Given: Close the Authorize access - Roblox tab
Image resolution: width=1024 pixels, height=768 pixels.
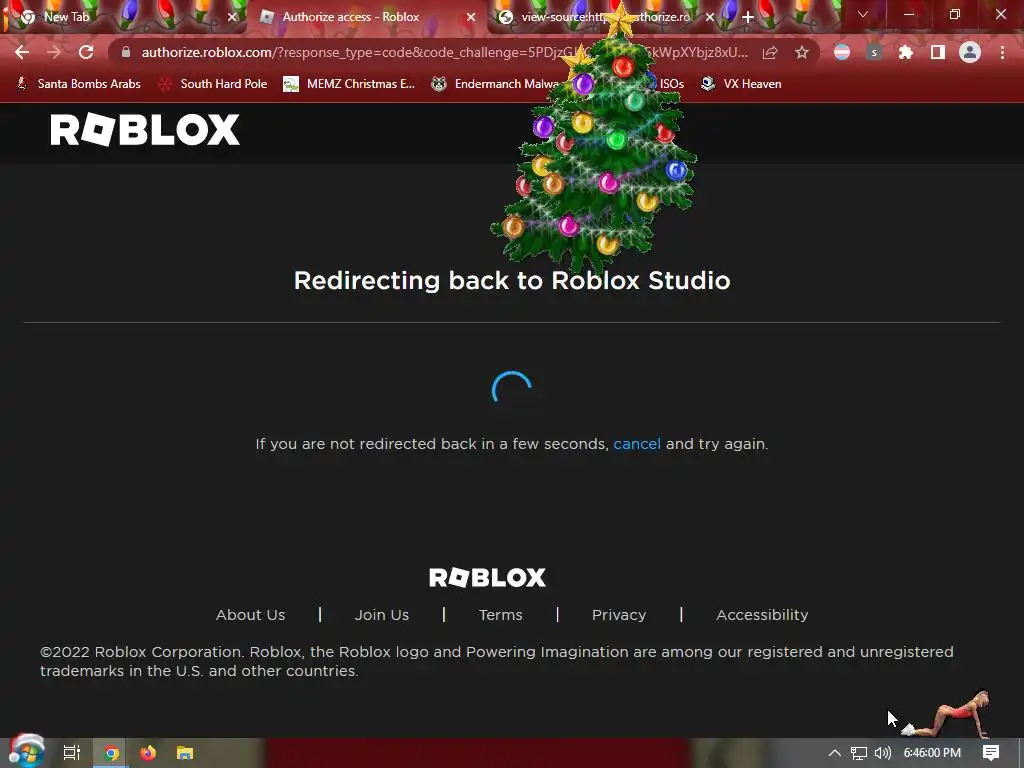Looking at the screenshot, I should [x=471, y=17].
